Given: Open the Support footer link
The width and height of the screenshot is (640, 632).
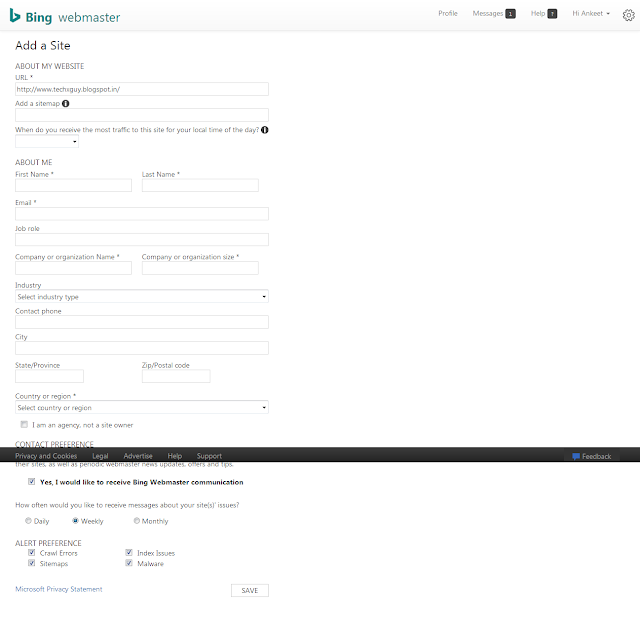Looking at the screenshot, I should [209, 456].
